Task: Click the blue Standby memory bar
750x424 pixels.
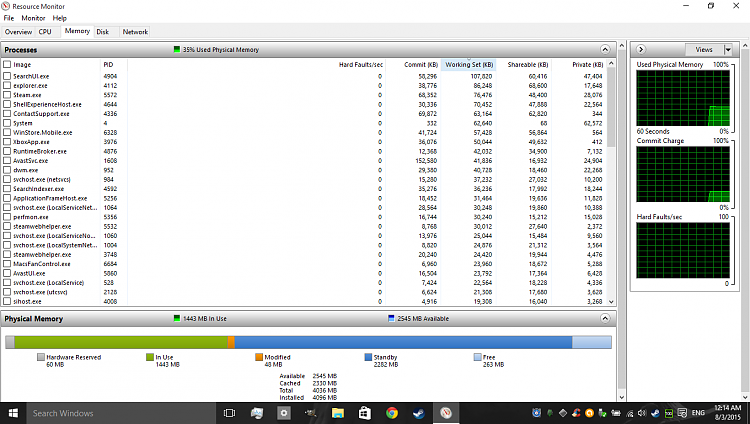Action: (x=403, y=342)
